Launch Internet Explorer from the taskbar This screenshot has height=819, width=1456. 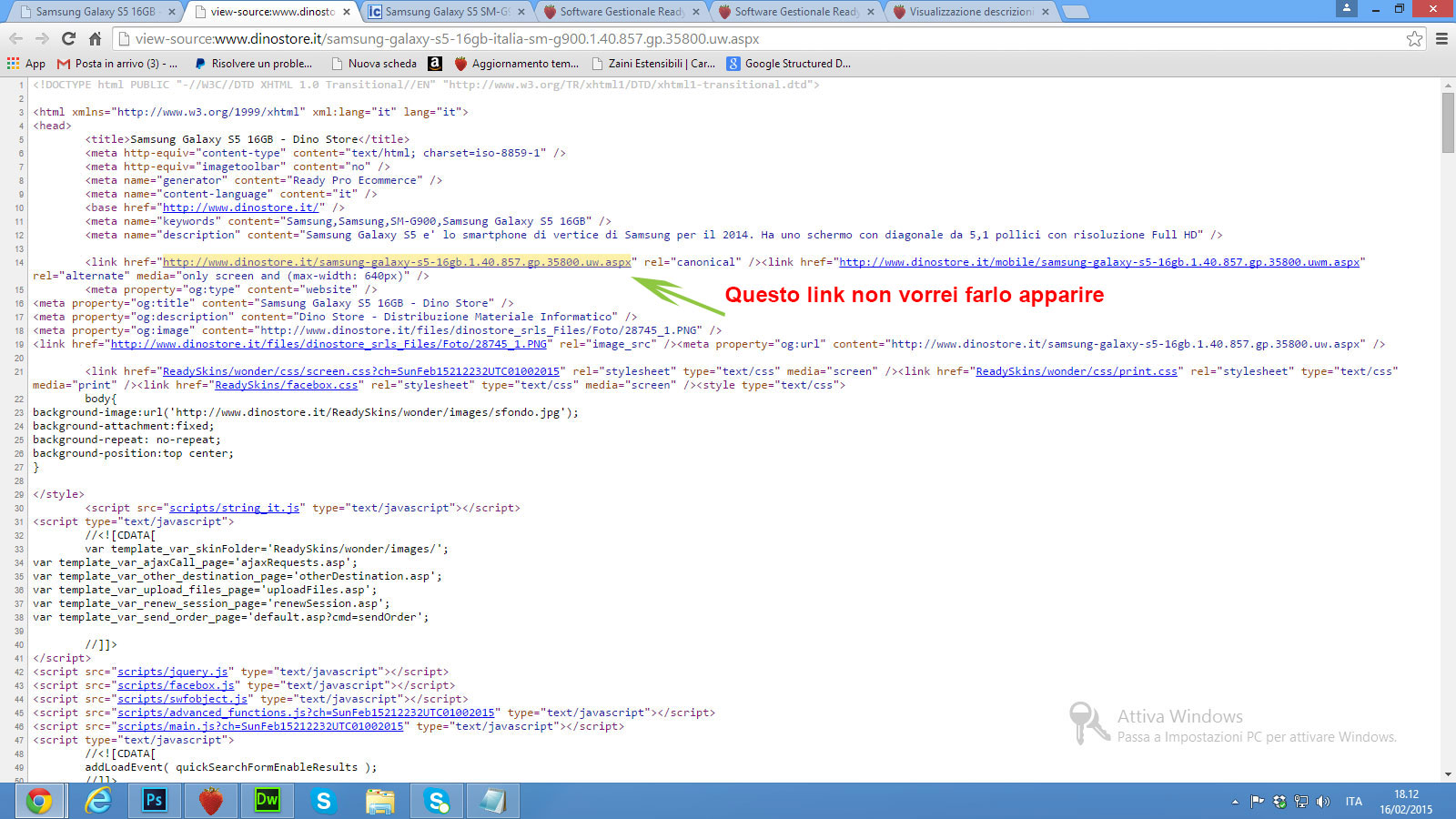[x=97, y=801]
